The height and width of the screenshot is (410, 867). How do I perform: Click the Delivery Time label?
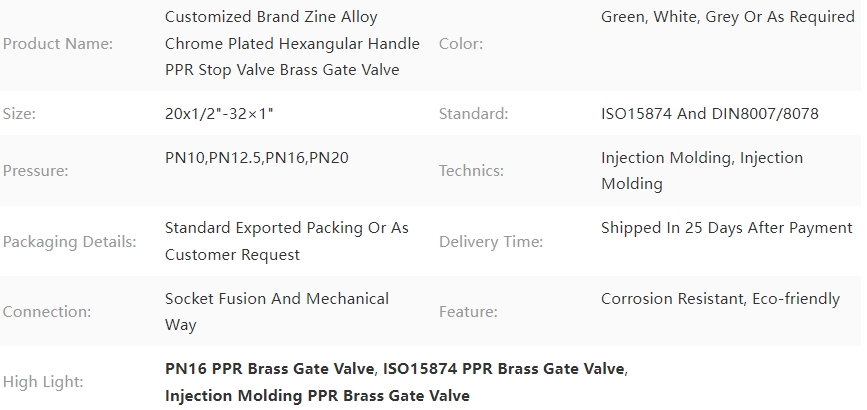490,241
